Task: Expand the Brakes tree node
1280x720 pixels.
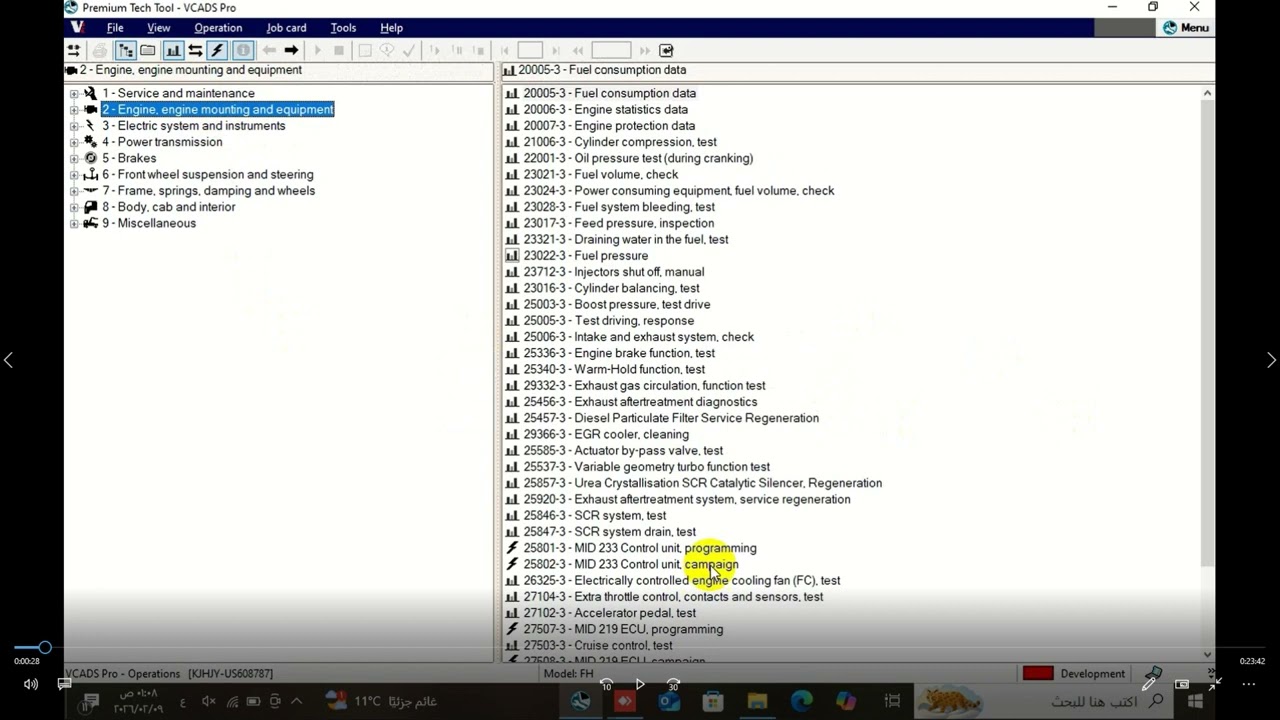Action: coord(74,158)
